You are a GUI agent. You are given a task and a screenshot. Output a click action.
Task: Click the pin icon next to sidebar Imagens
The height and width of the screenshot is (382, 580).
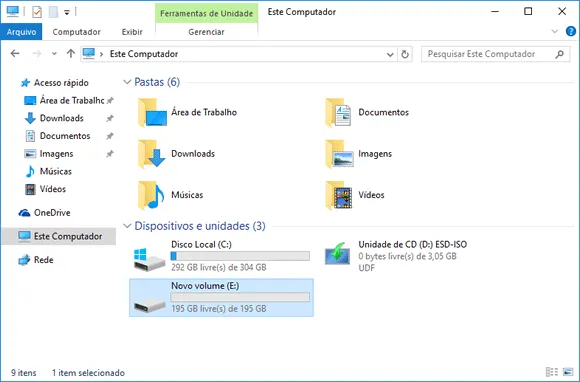point(110,154)
